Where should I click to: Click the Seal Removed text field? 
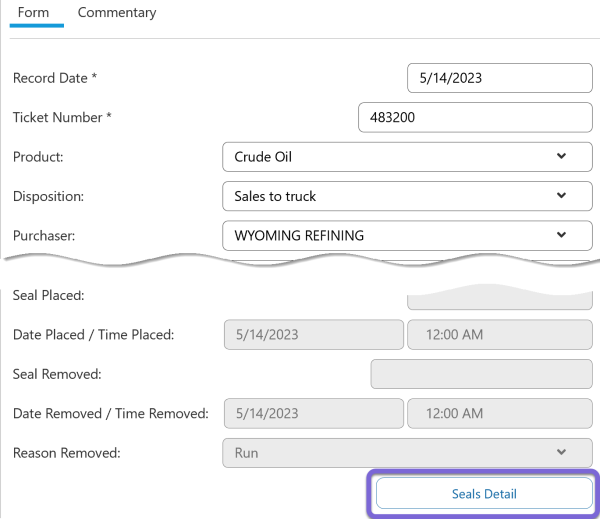(x=481, y=374)
